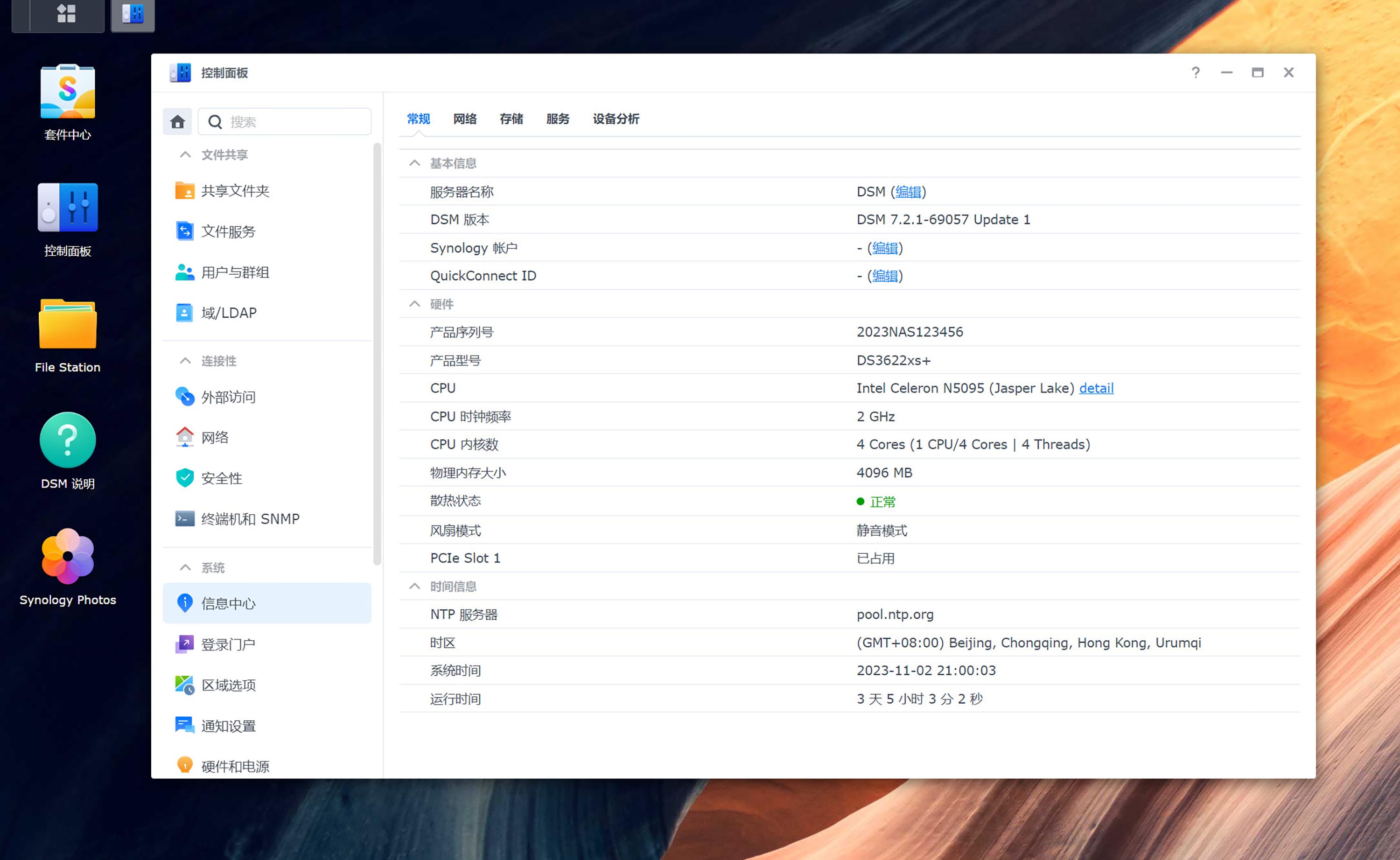Open 登录门户 login portal item
The width and height of the screenshot is (1400, 860).
coord(266,644)
